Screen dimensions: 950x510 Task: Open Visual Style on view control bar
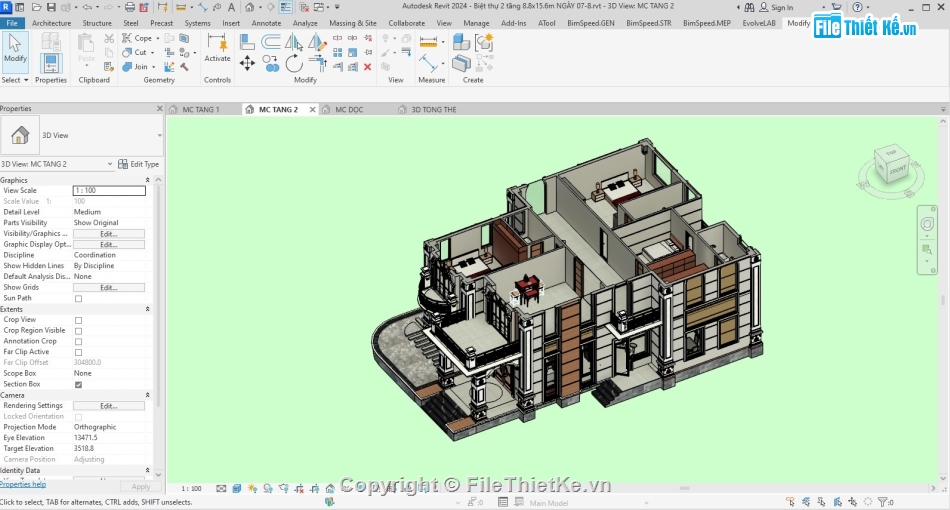pyautogui.click(x=236, y=489)
